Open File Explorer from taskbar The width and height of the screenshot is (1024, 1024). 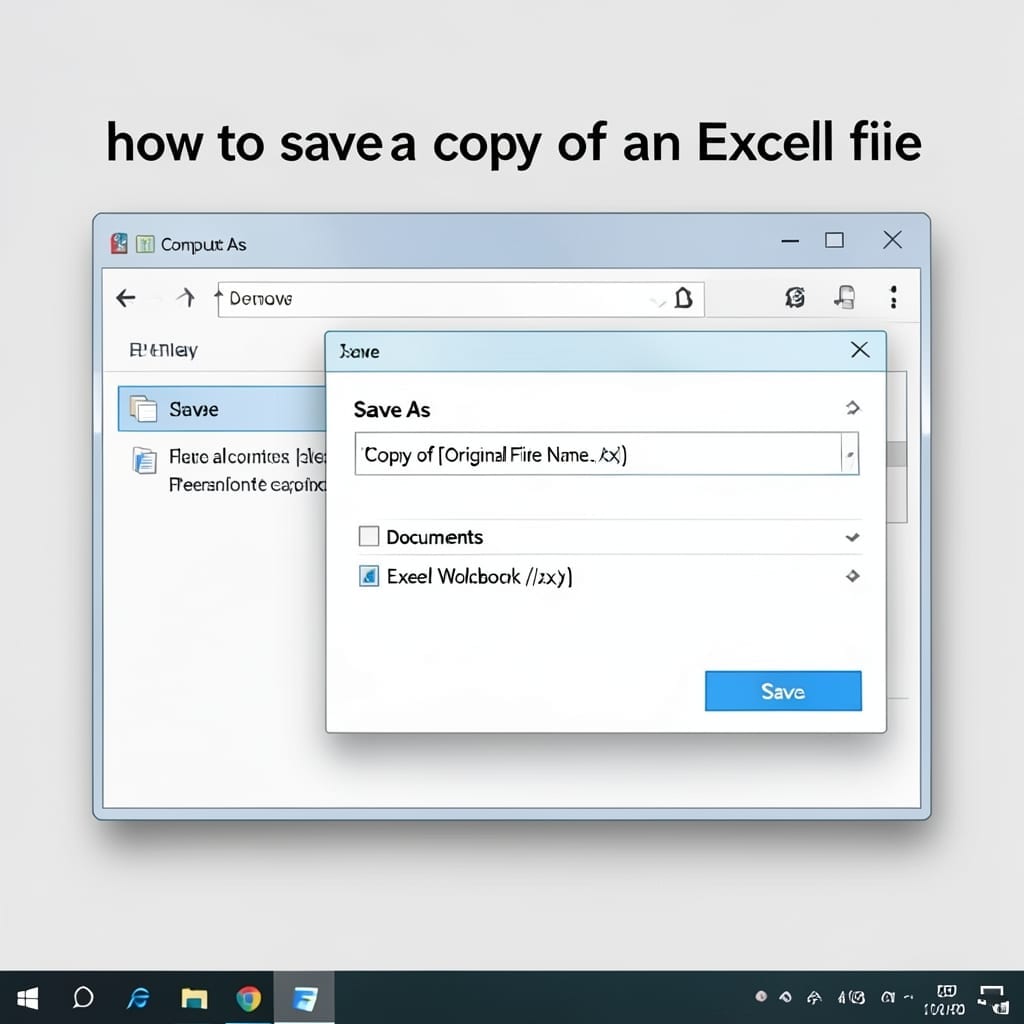coord(194,998)
